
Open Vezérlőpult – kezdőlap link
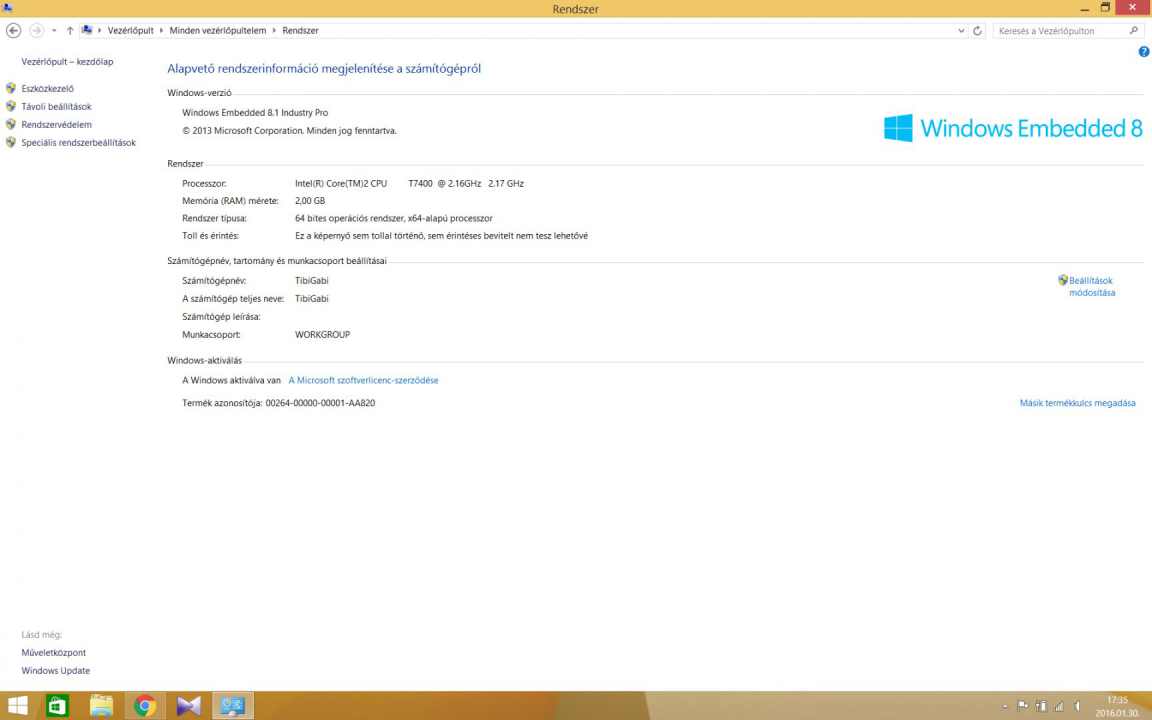(x=68, y=62)
